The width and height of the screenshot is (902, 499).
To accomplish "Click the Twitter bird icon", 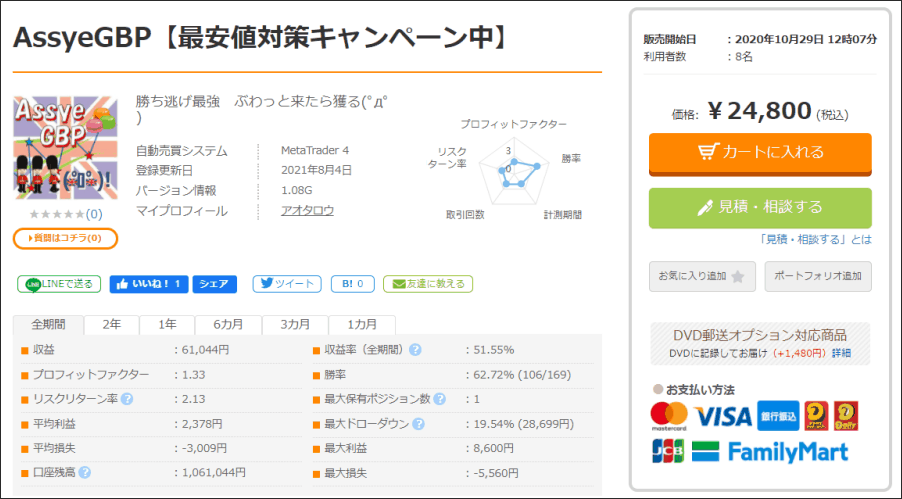I will point(266,283).
